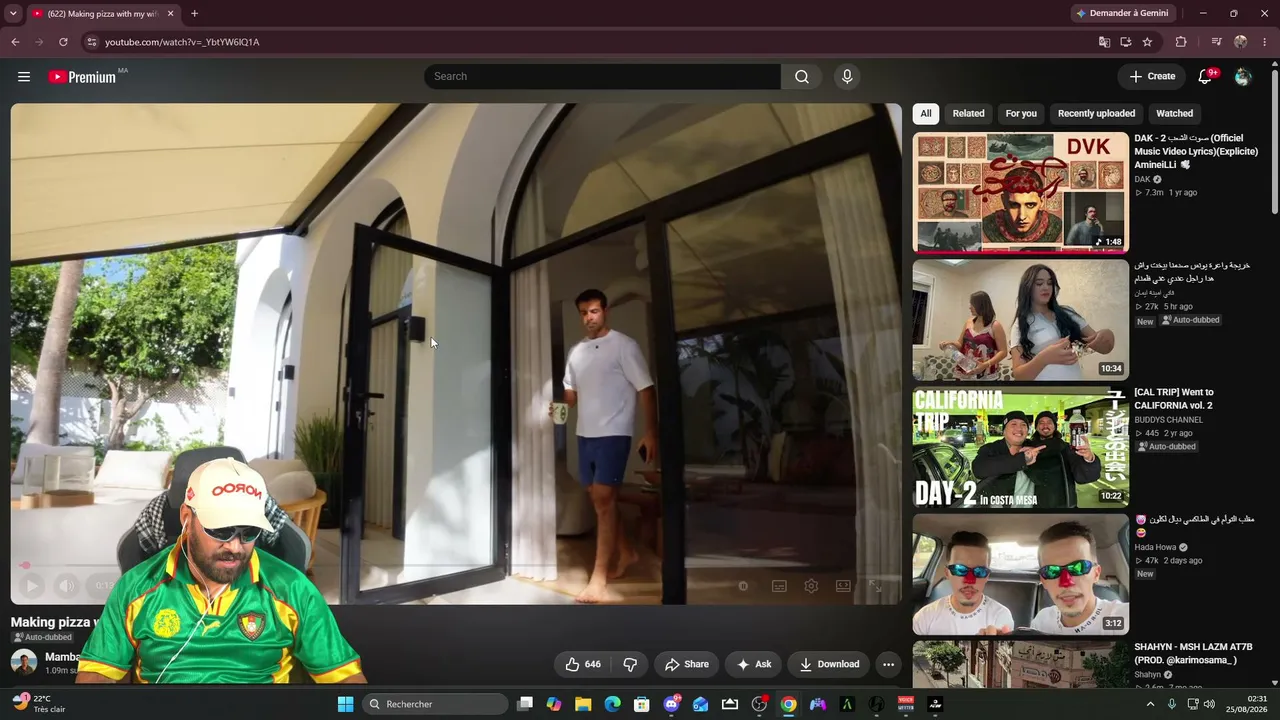This screenshot has width=1280, height=720.
Task: Click the Ask button
Action: coord(753,664)
